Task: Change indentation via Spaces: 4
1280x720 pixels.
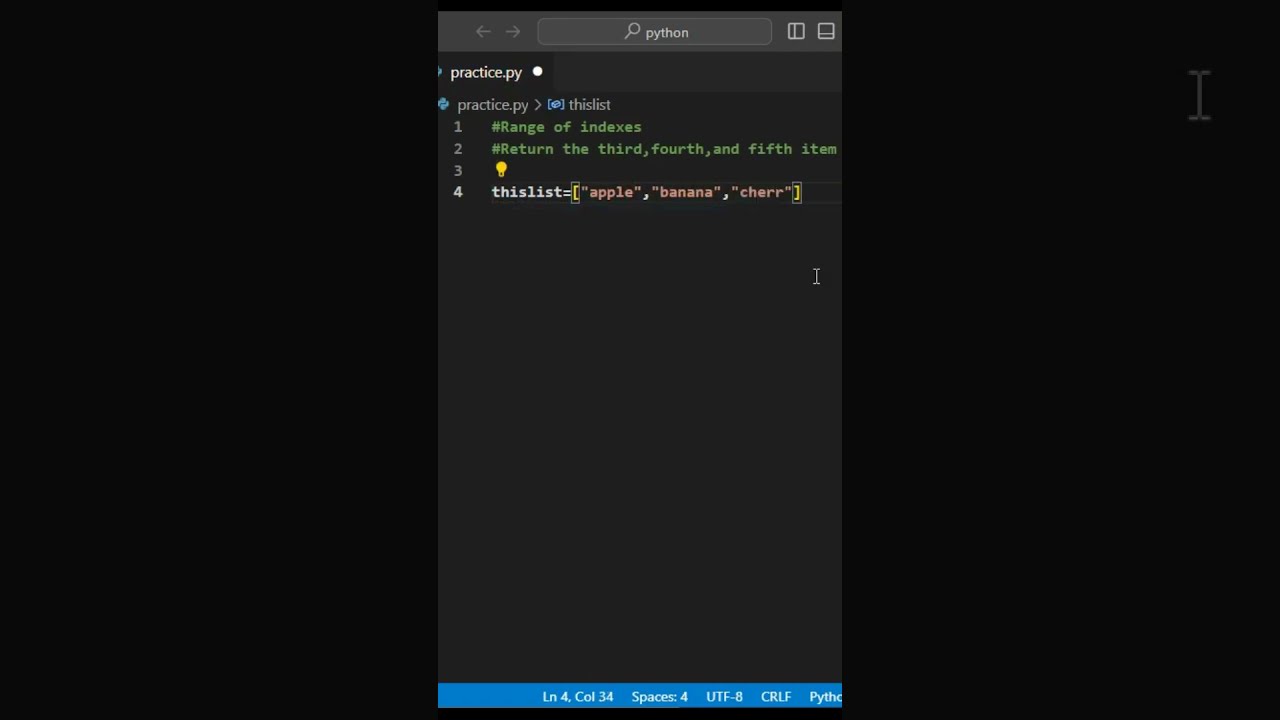Action: point(659,697)
